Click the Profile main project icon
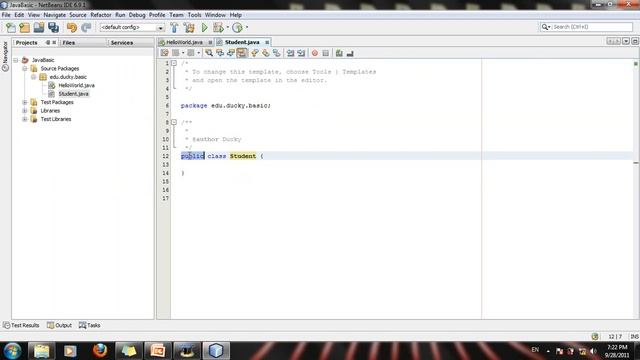The height and width of the screenshot is (360, 640). tap(237, 27)
